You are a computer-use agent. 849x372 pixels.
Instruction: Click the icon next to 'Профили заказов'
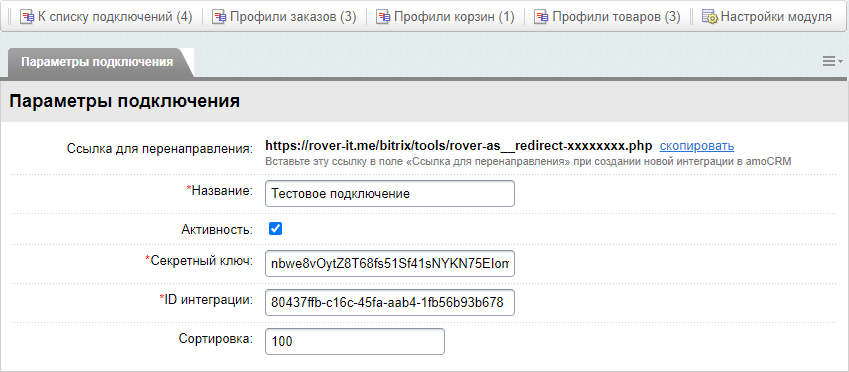(218, 17)
